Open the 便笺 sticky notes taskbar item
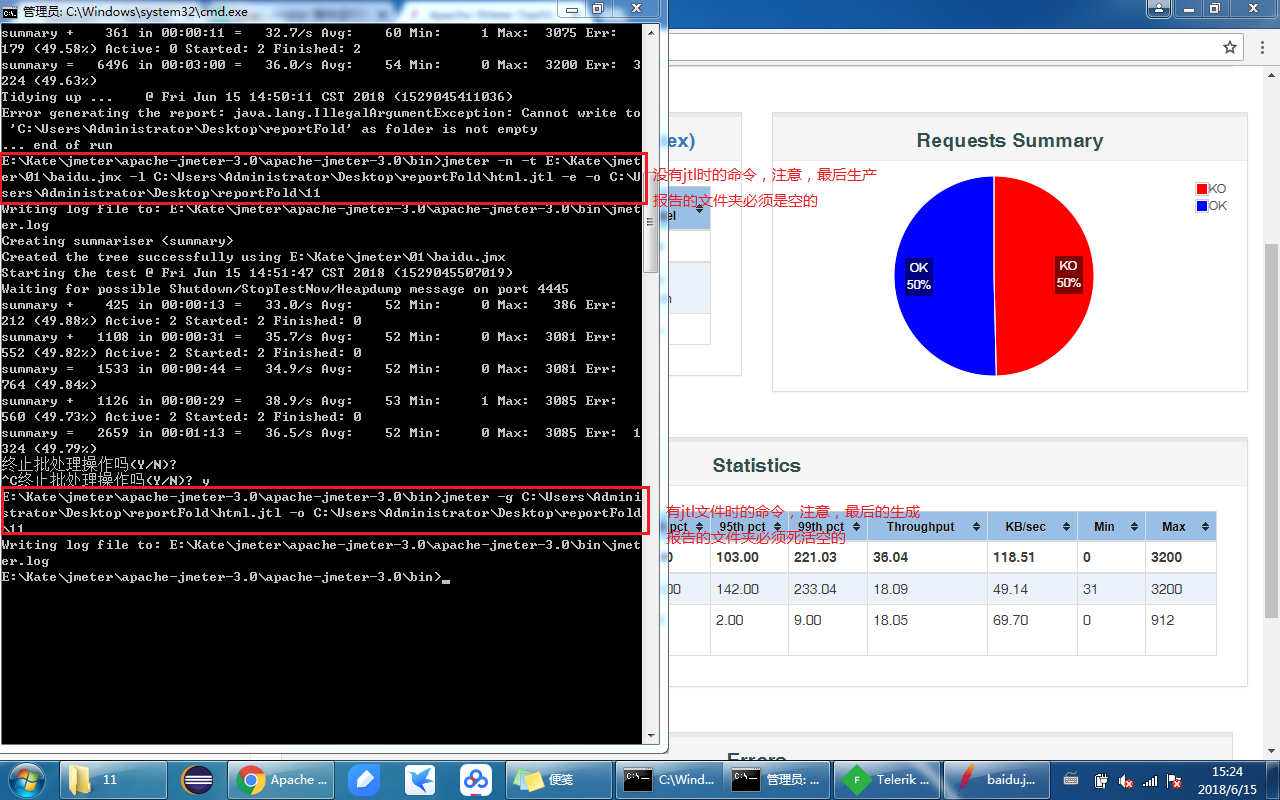The width and height of the screenshot is (1280, 800). point(558,779)
